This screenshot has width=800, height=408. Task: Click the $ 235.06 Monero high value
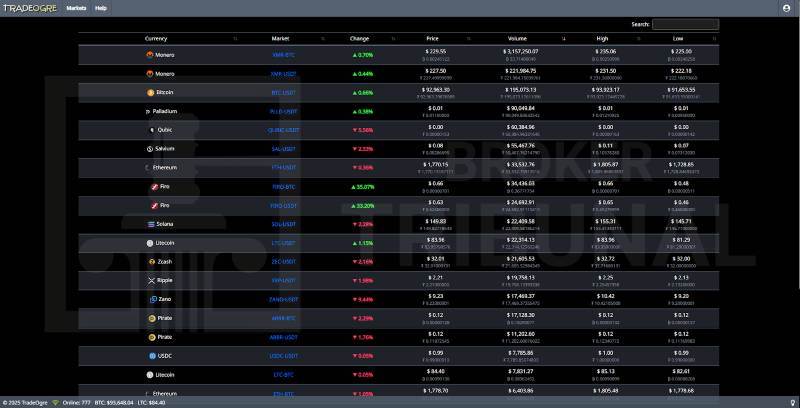point(606,52)
